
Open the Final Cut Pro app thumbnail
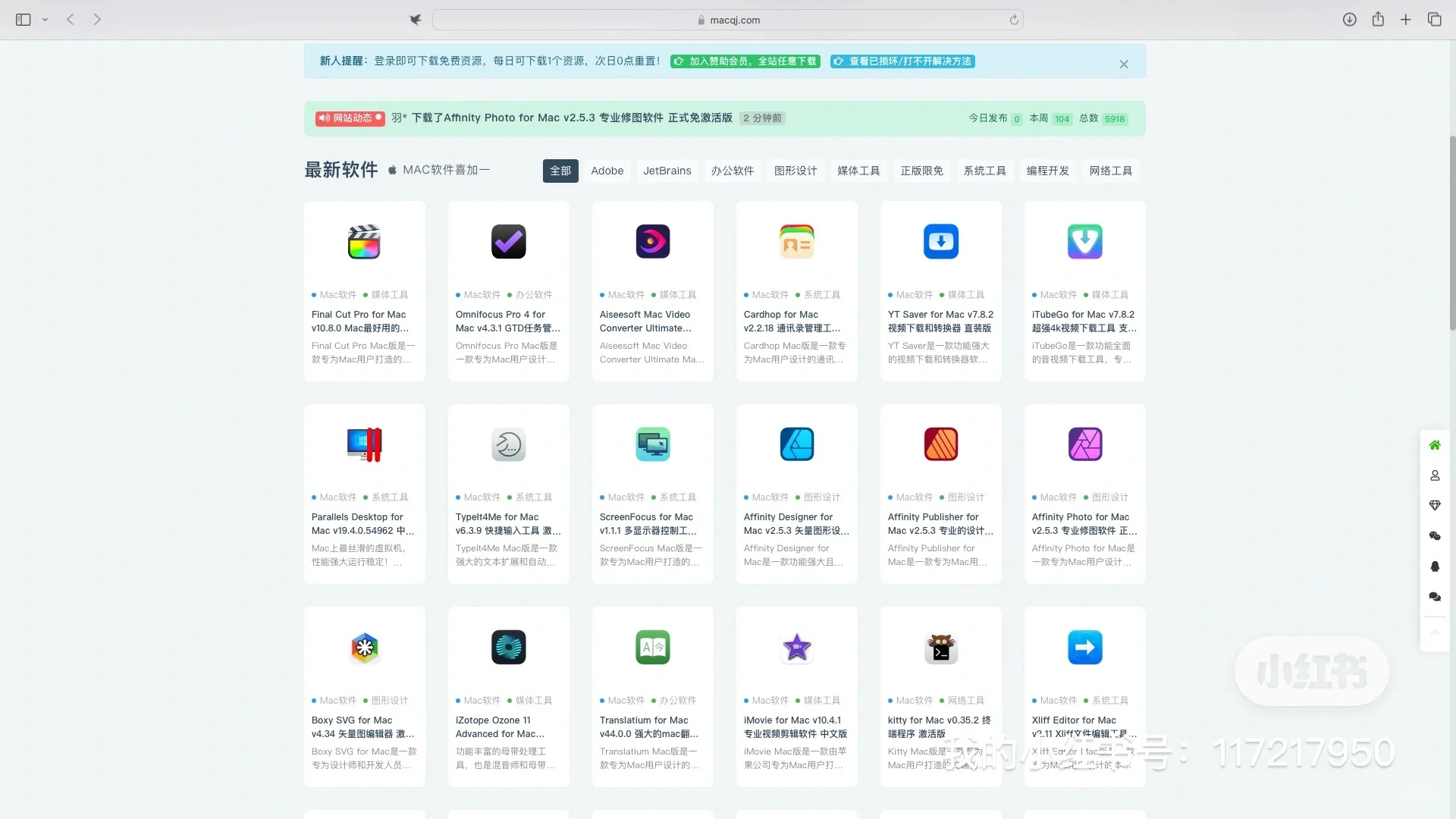[x=364, y=241]
